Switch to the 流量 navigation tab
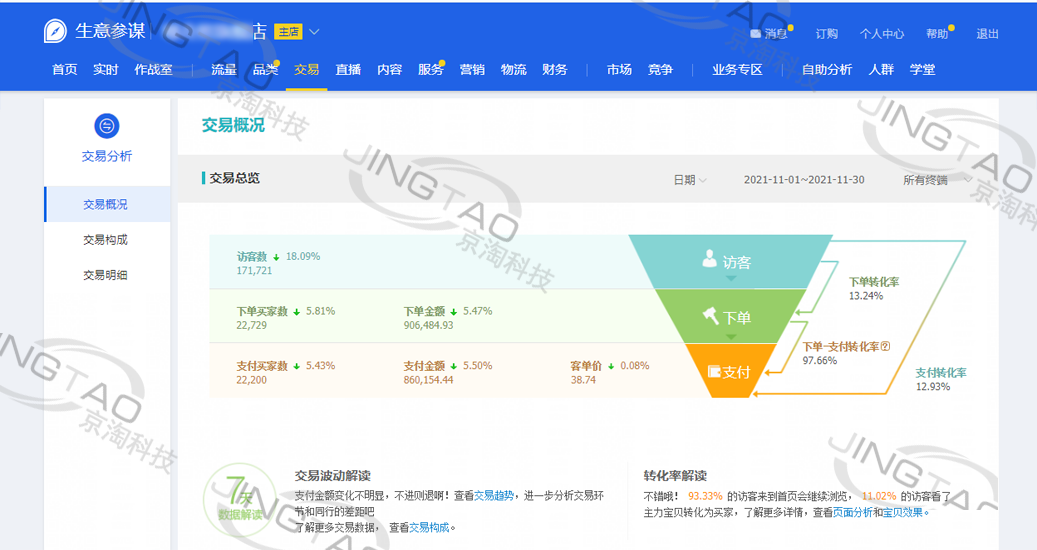Viewport: 1037px width, 550px height. click(224, 70)
